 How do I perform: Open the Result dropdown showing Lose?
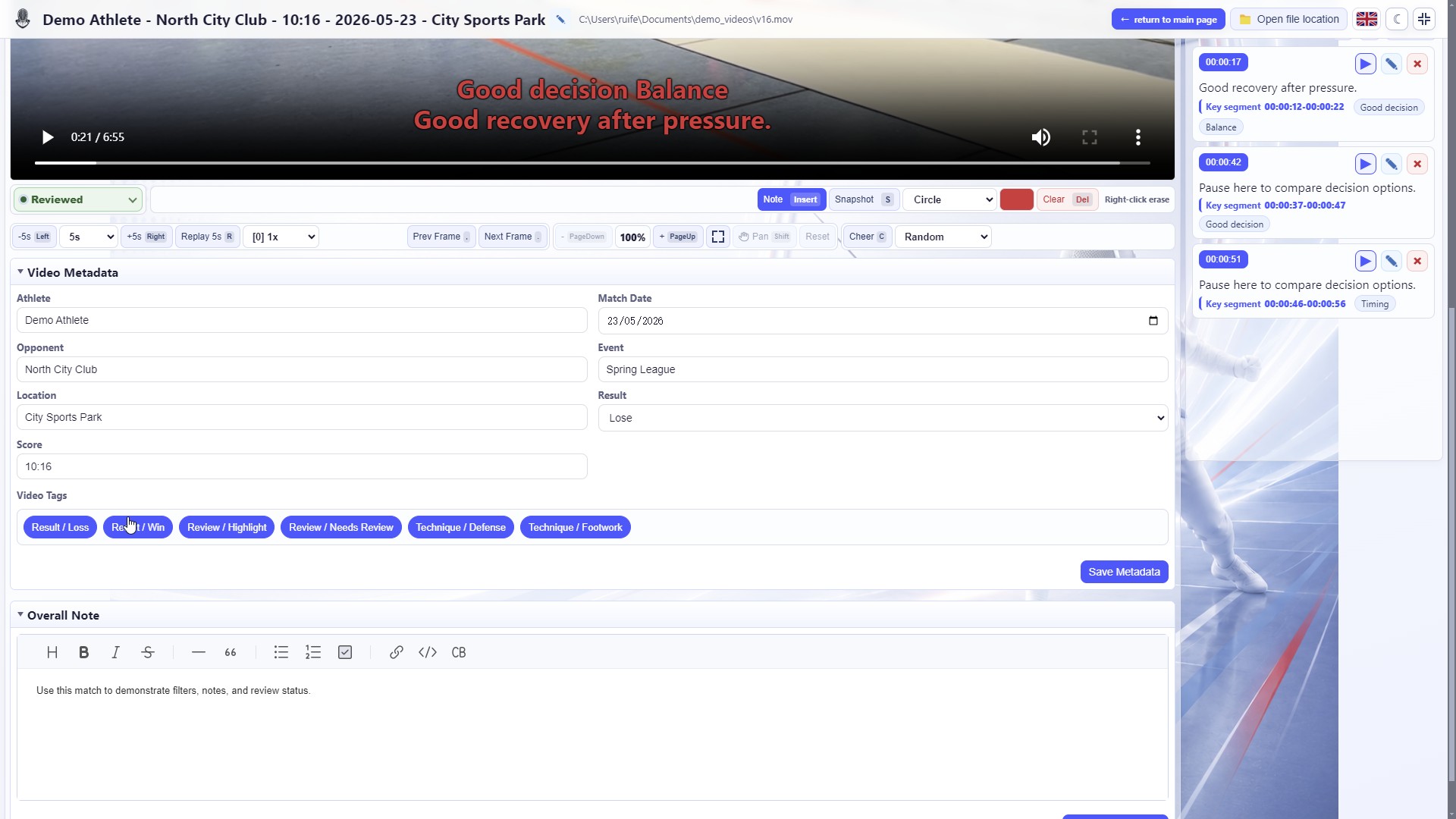click(883, 418)
